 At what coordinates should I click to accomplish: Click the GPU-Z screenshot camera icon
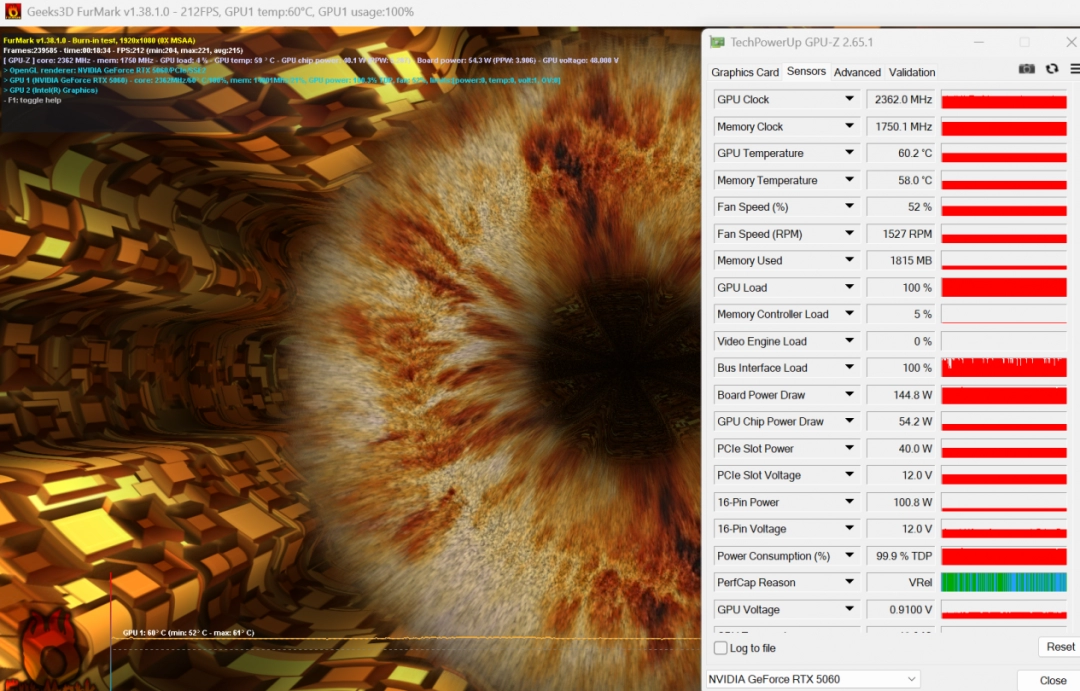[1026, 69]
